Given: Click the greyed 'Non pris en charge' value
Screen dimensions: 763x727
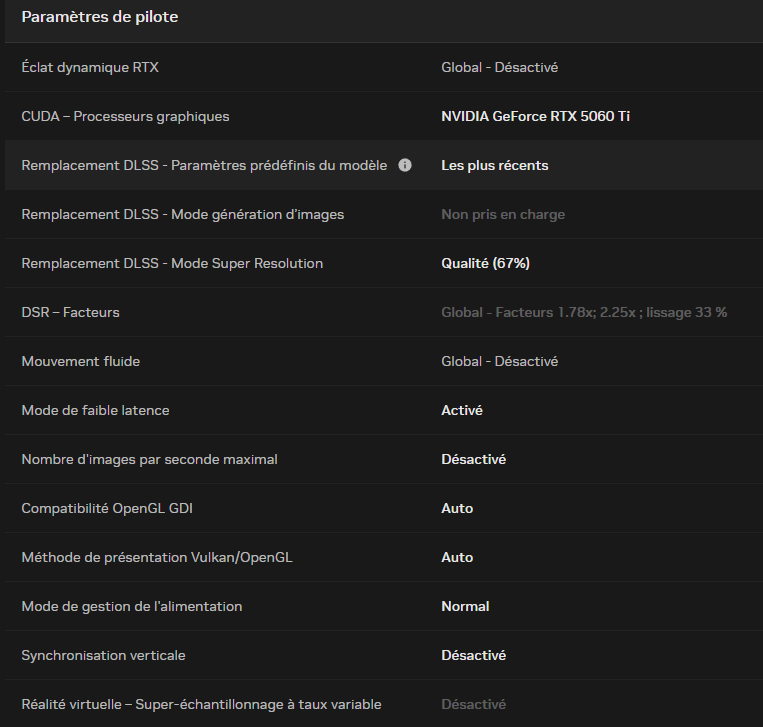Looking at the screenshot, I should [503, 215].
